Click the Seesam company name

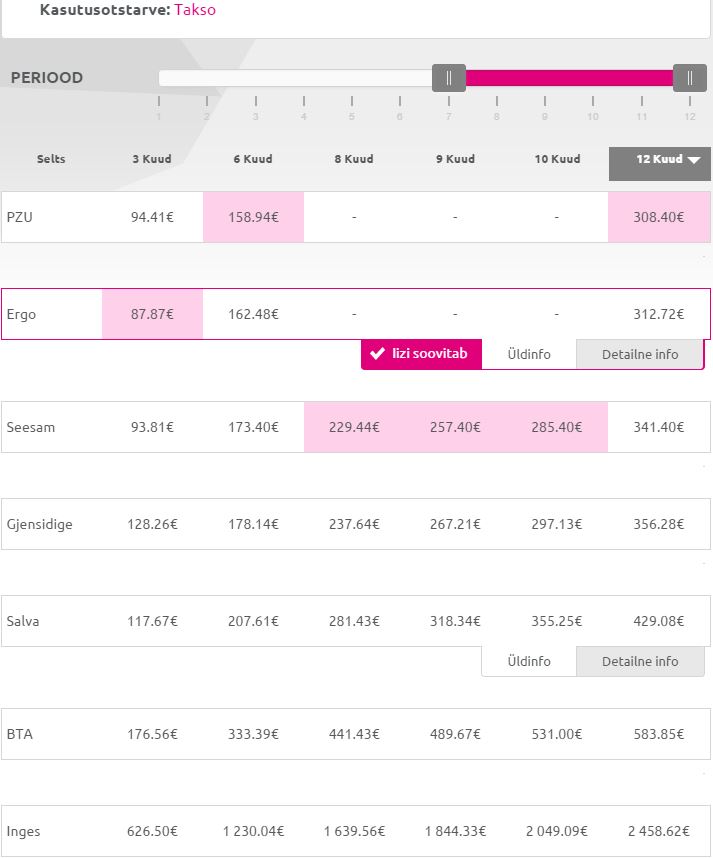click(31, 427)
